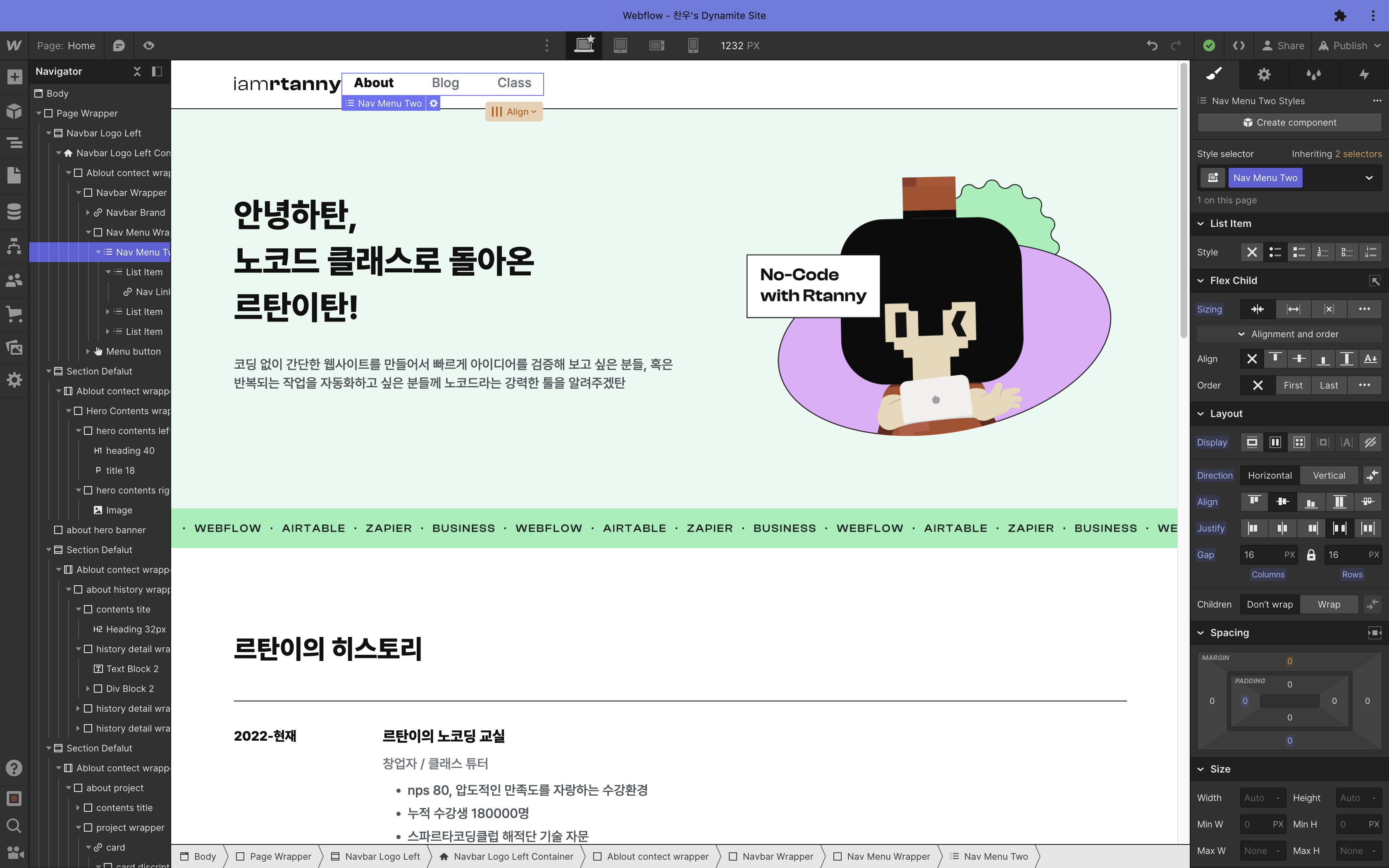The image size is (1389, 868).
Task: Open the Site Settings gear in left sidebar
Action: (x=14, y=380)
